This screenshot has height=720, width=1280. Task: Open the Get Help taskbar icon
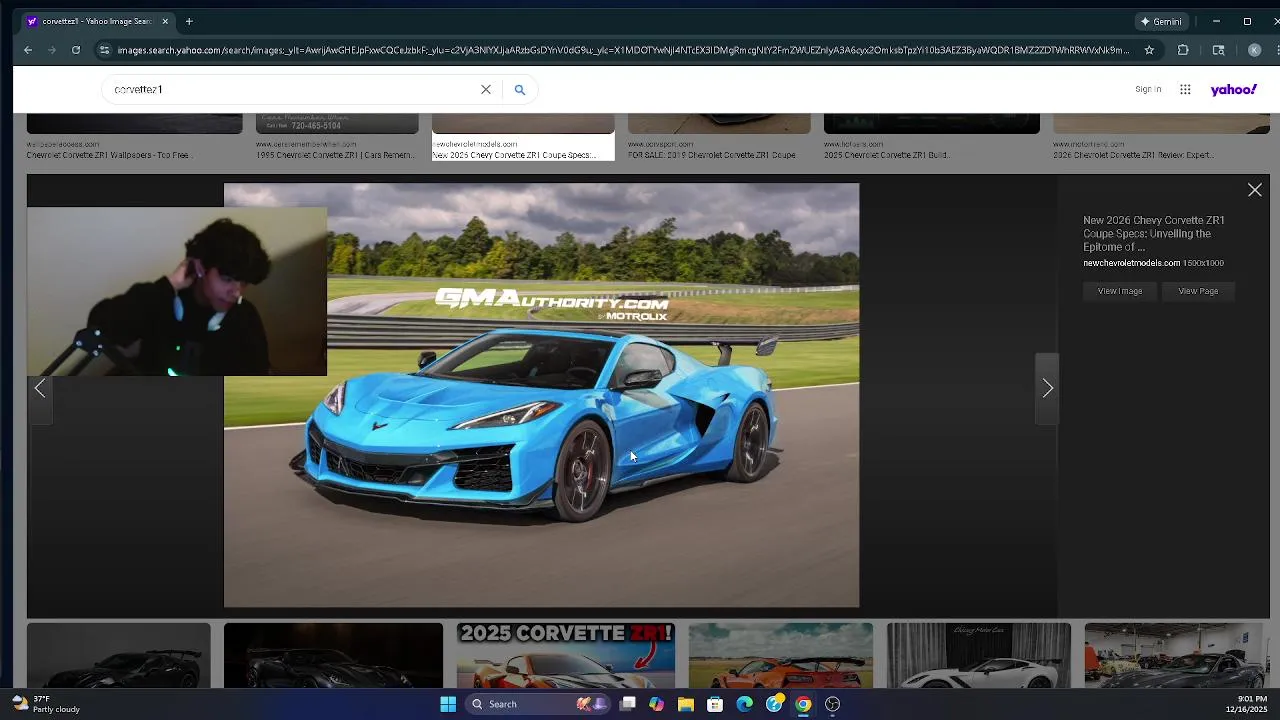click(774, 704)
